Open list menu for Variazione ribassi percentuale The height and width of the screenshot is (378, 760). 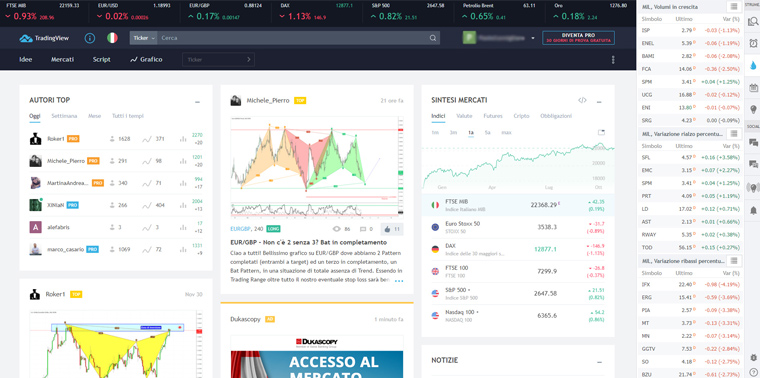(x=733, y=261)
